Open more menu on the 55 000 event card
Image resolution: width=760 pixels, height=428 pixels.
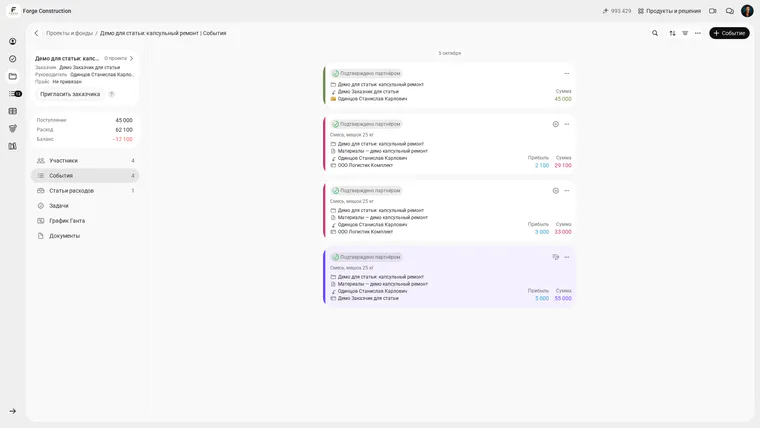coord(567,257)
